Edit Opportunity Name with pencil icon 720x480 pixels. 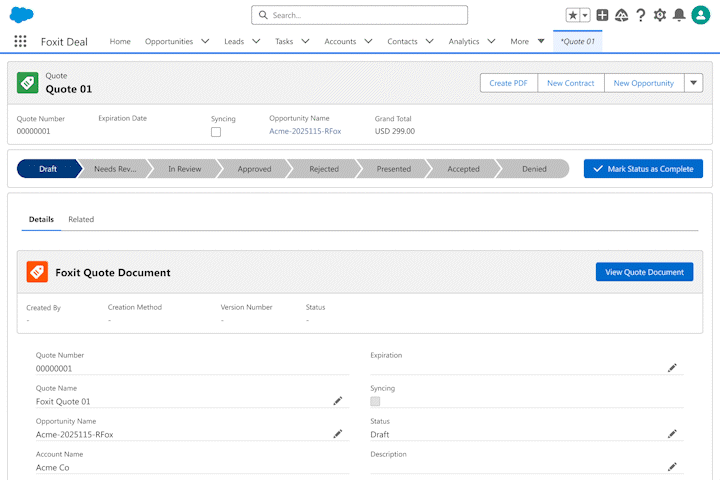[x=338, y=434]
